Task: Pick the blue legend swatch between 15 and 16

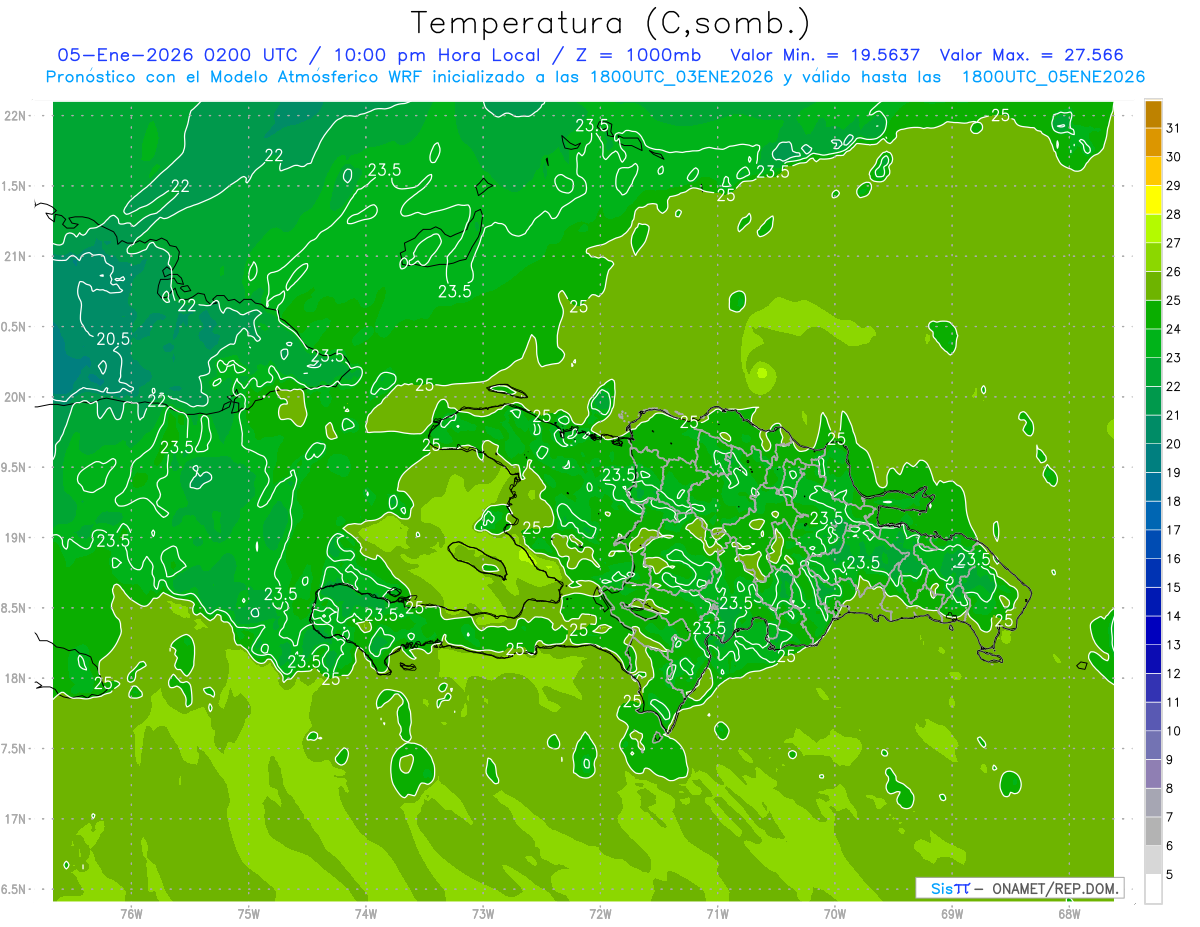Action: click(1153, 574)
